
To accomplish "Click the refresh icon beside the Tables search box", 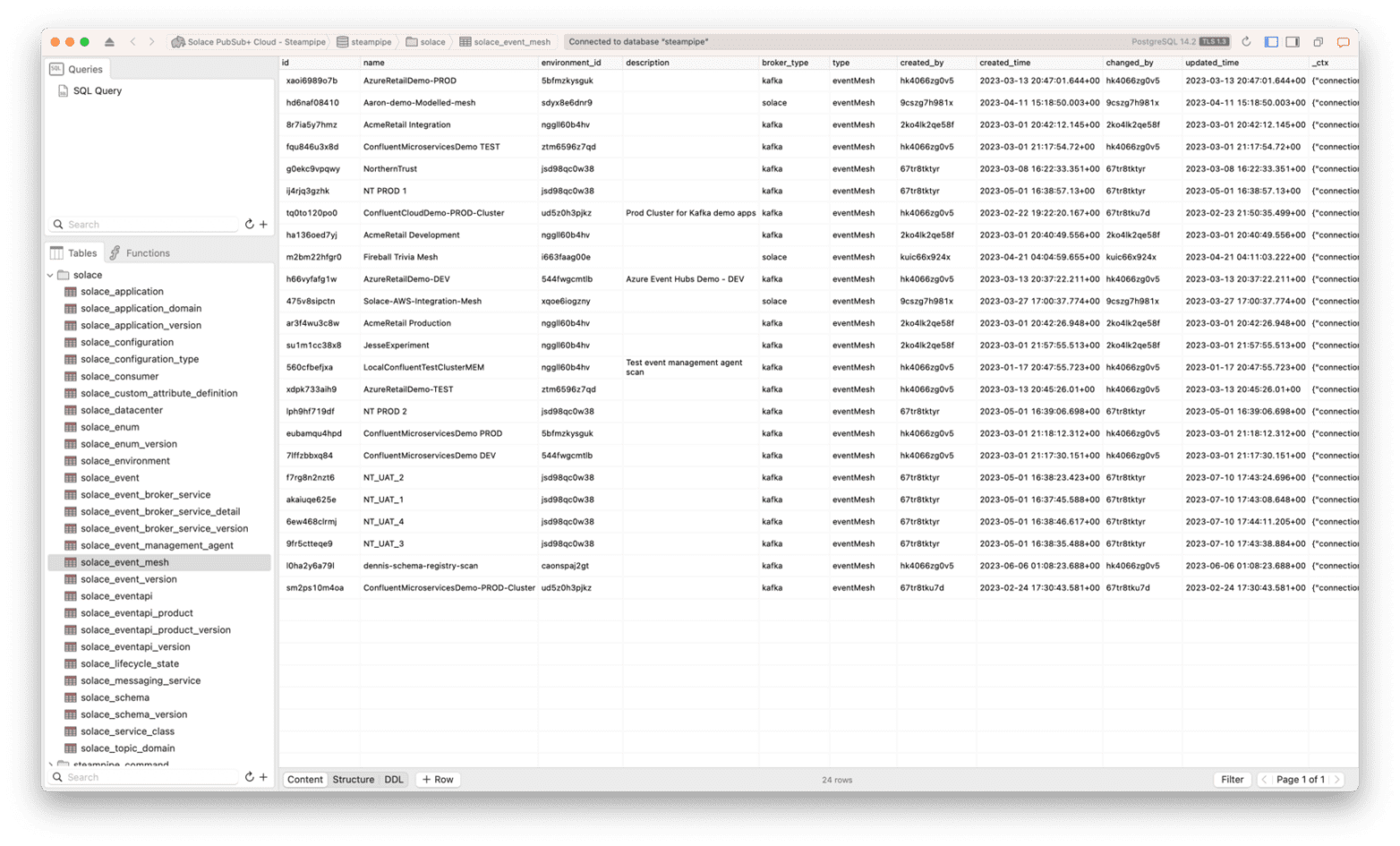I will coord(250,777).
